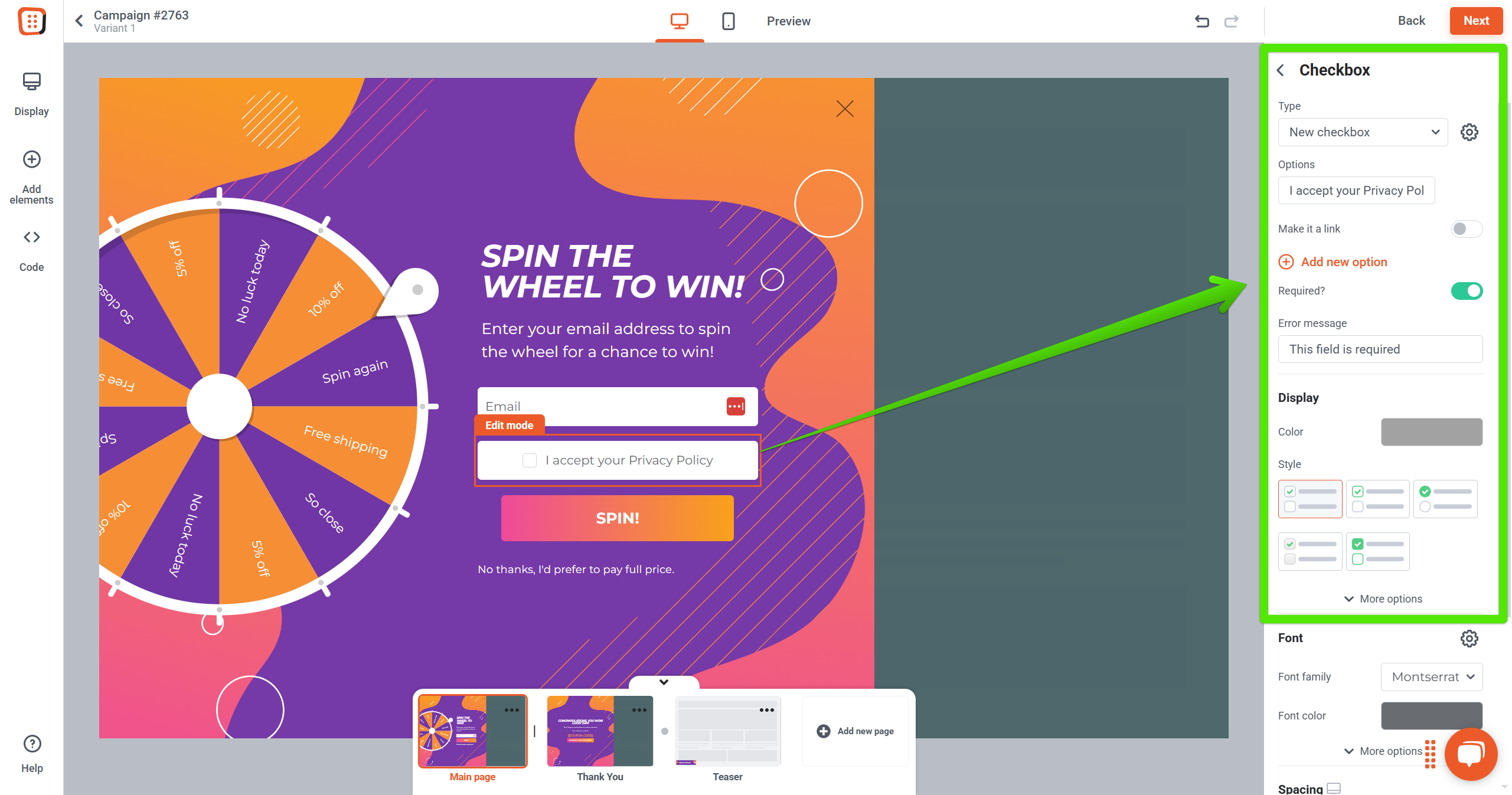Click the undo arrow icon
Viewport: 1512px width, 795px height.
tap(1202, 21)
